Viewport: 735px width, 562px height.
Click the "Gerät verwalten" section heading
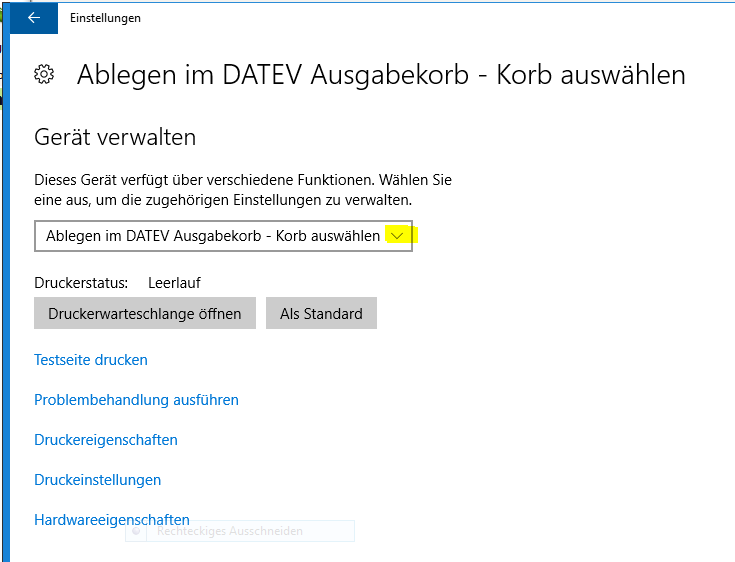[115, 137]
